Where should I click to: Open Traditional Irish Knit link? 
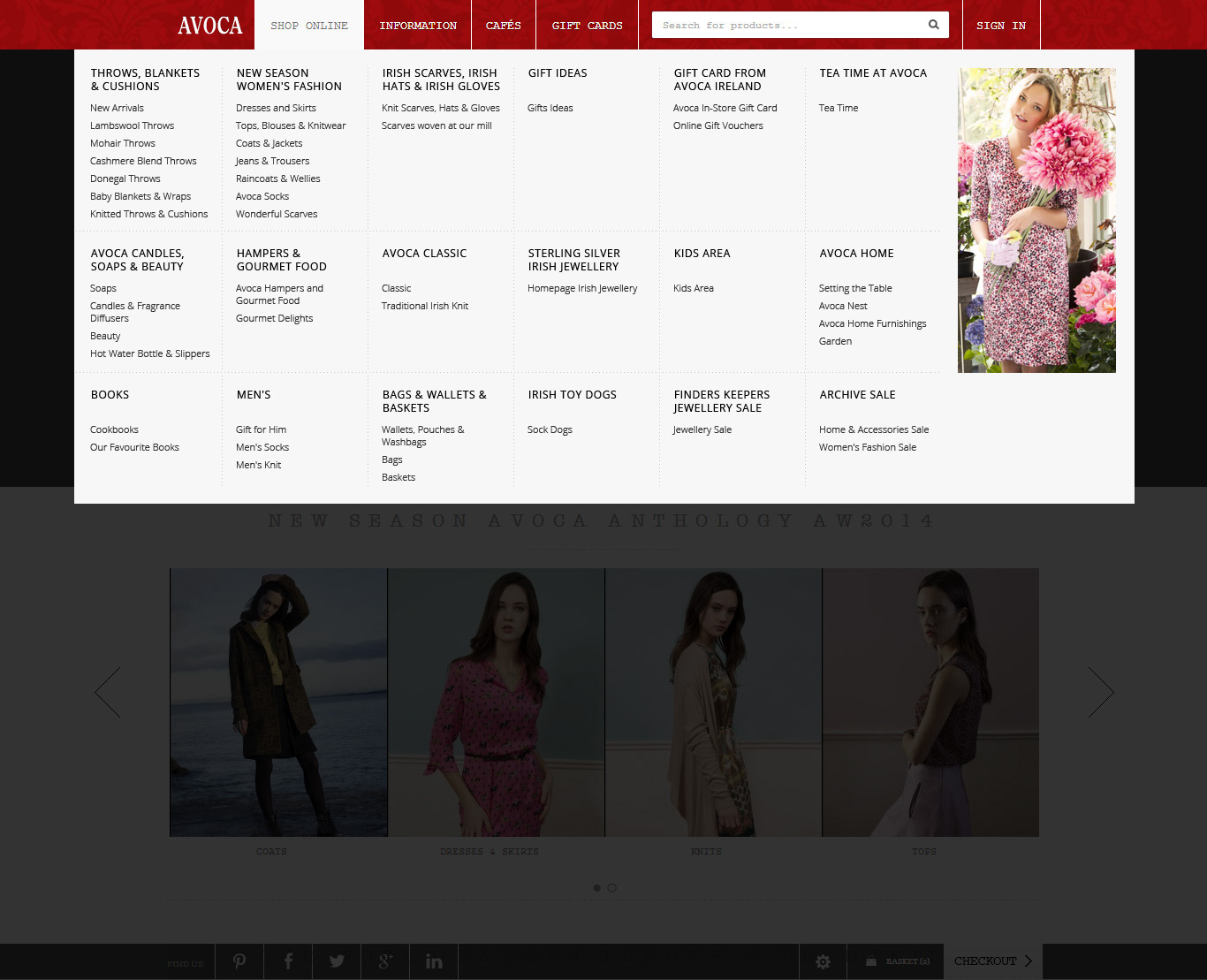[x=425, y=306]
